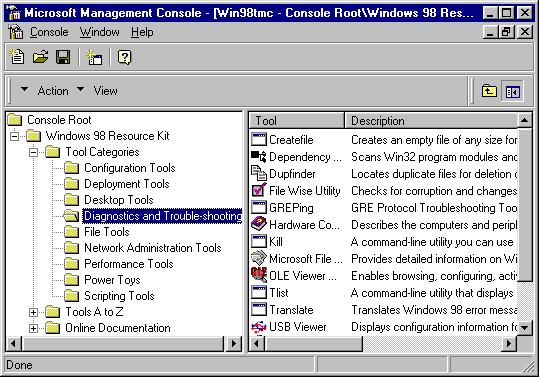Expand the Tools A to Z node
This screenshot has width=539, height=377.
point(33,312)
